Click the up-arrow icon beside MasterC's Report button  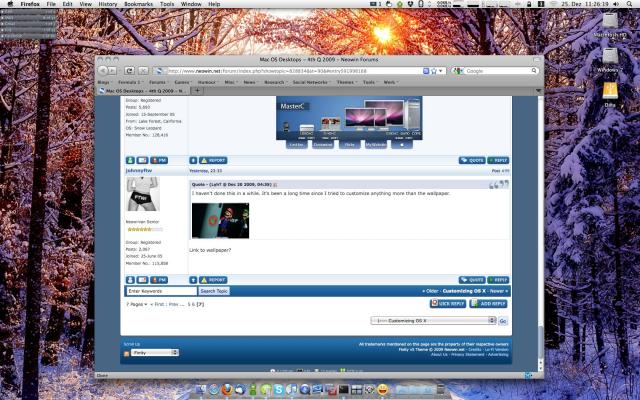[x=193, y=160]
